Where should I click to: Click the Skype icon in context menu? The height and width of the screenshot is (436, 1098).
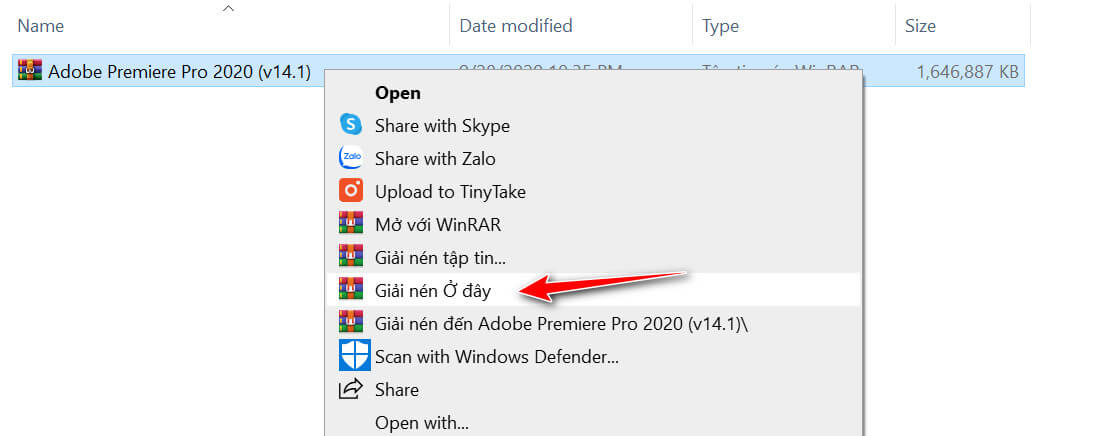(x=351, y=125)
